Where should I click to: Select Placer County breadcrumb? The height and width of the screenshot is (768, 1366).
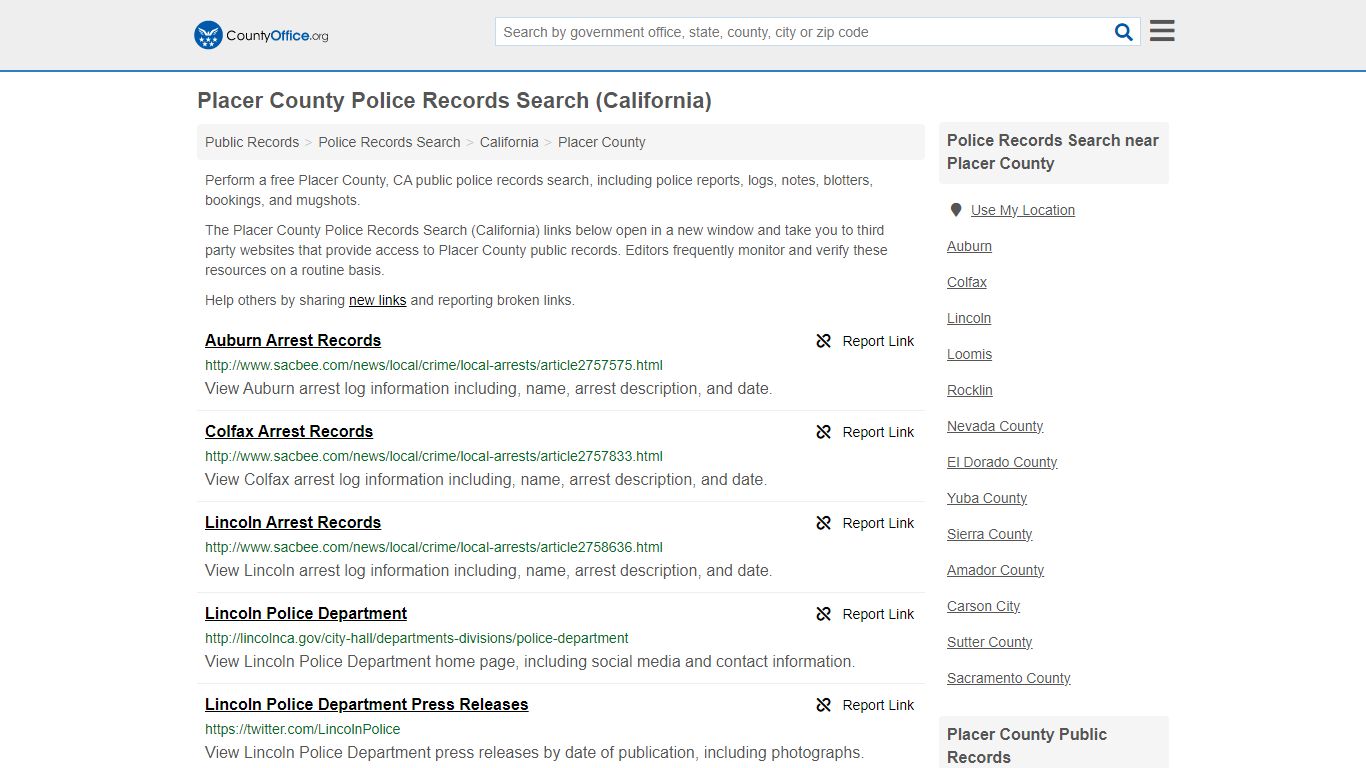point(602,142)
